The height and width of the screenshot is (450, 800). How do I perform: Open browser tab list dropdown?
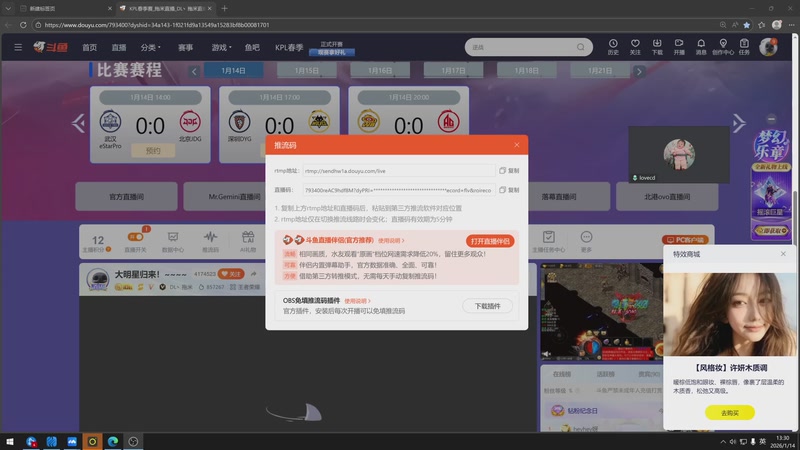8,8
